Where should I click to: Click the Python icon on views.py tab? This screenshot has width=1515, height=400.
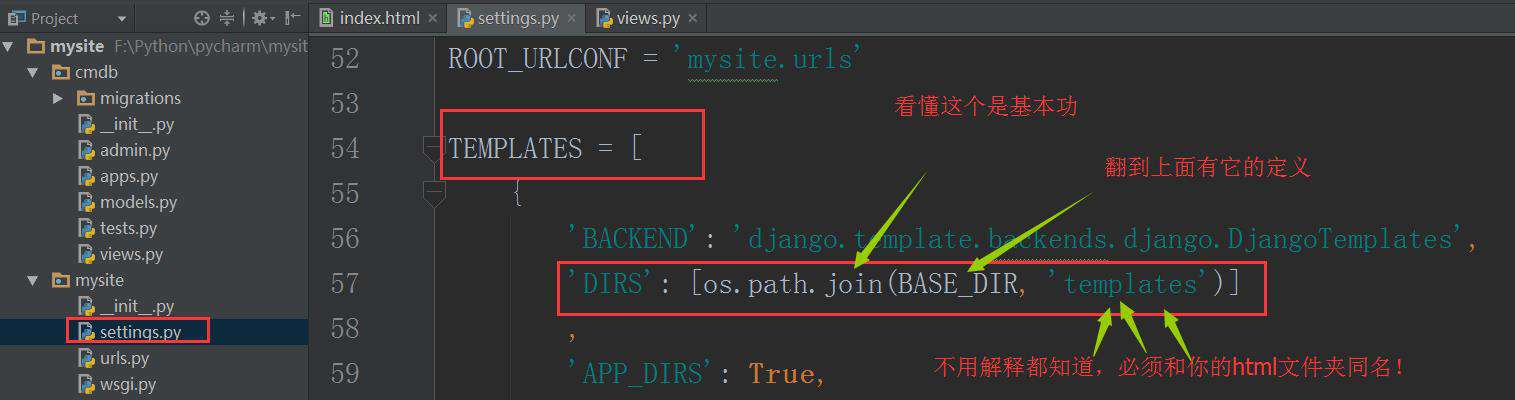click(x=604, y=18)
